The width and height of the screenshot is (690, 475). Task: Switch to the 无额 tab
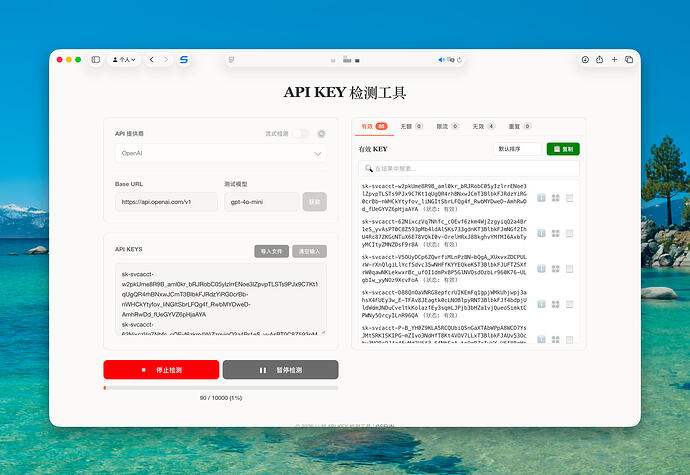pos(411,126)
